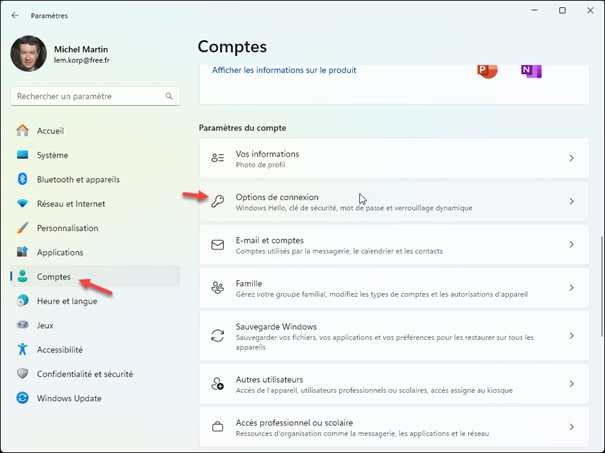The width and height of the screenshot is (605, 453).
Task: Go to Personnalisation in the sidebar
Action: (x=67, y=228)
